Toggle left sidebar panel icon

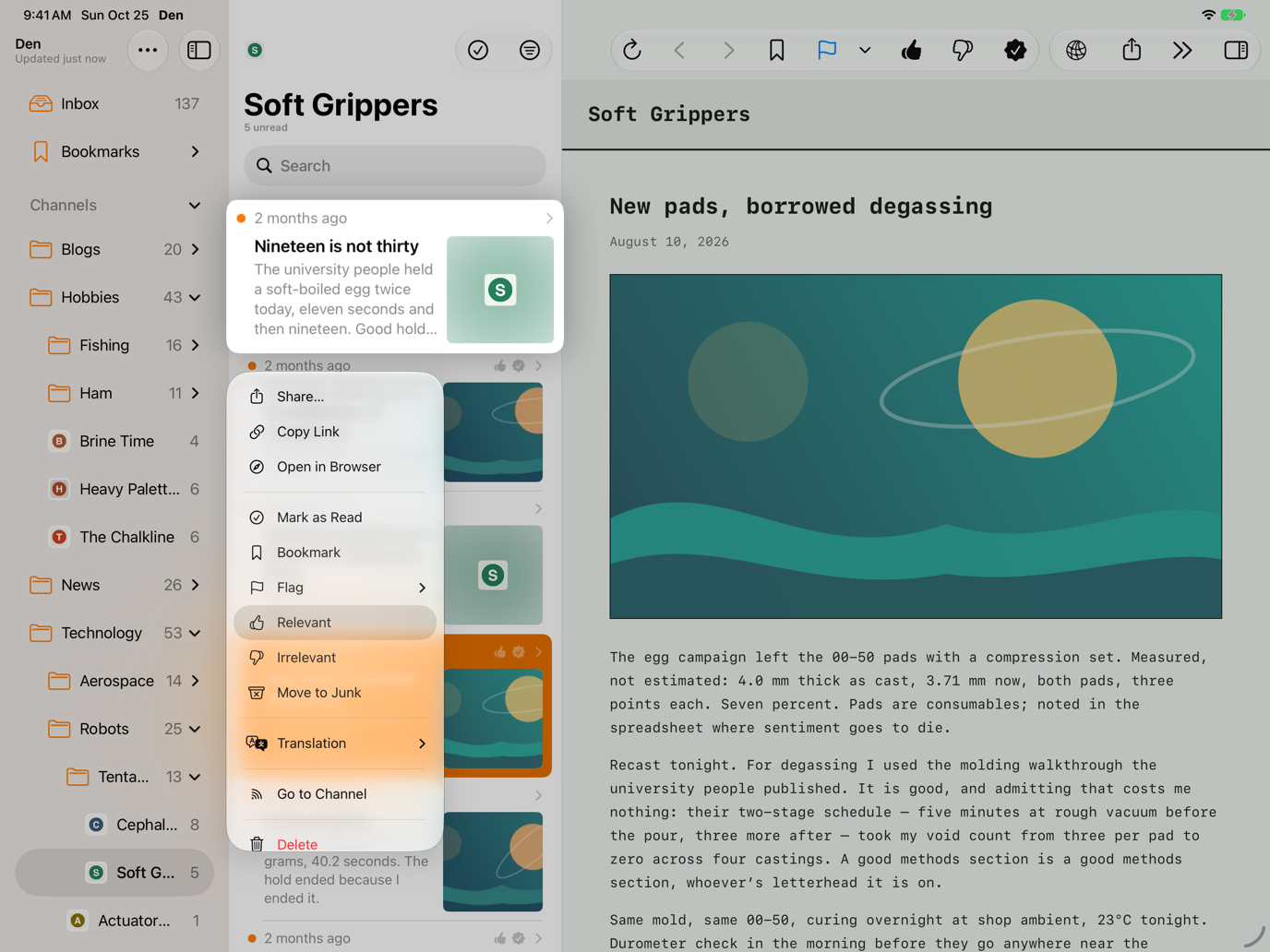[198, 50]
